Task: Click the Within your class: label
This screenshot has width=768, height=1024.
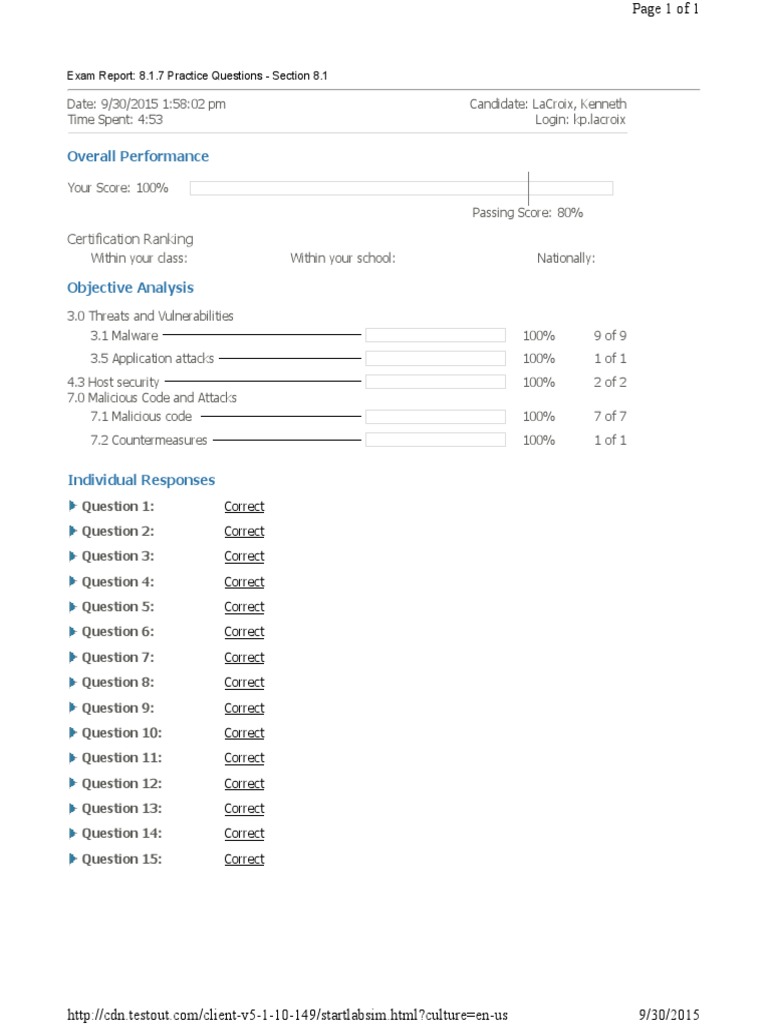Action: [x=139, y=258]
